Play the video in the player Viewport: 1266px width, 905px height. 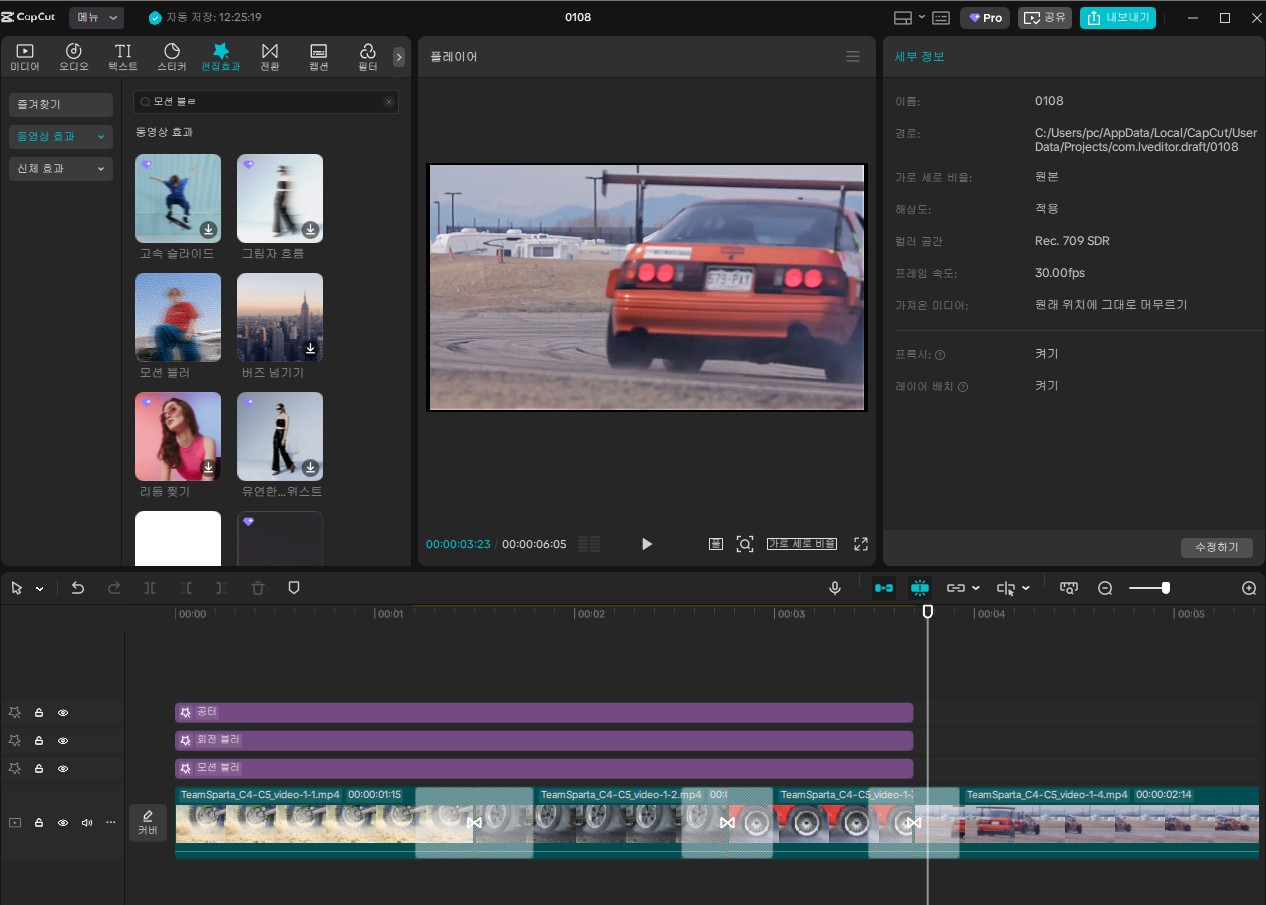[x=646, y=544]
